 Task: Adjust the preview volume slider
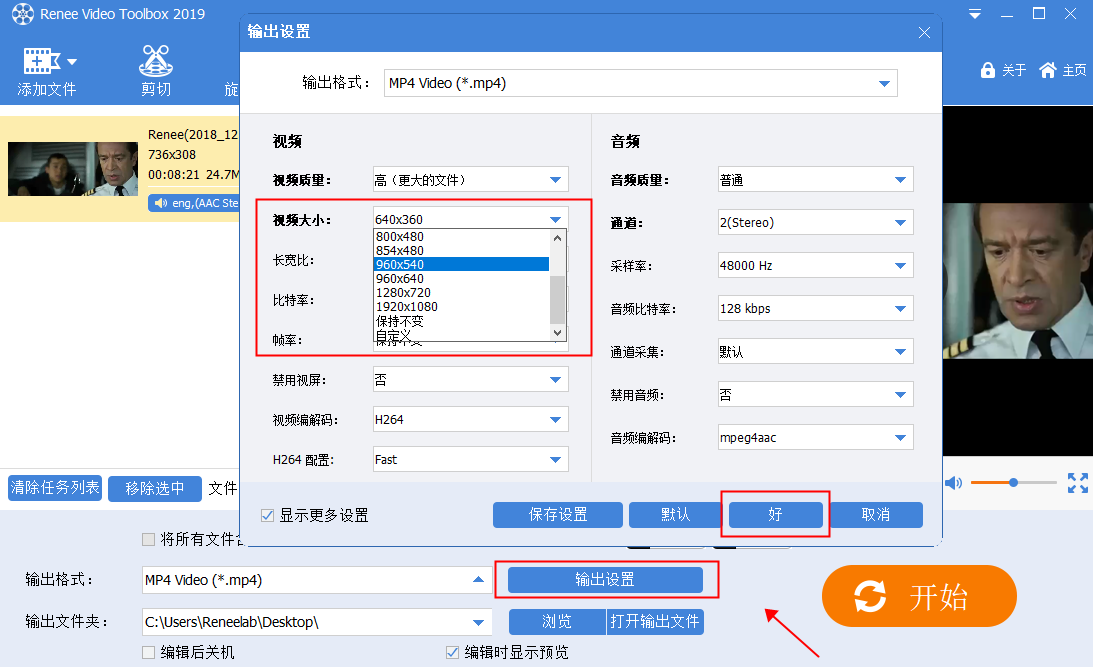1013,483
